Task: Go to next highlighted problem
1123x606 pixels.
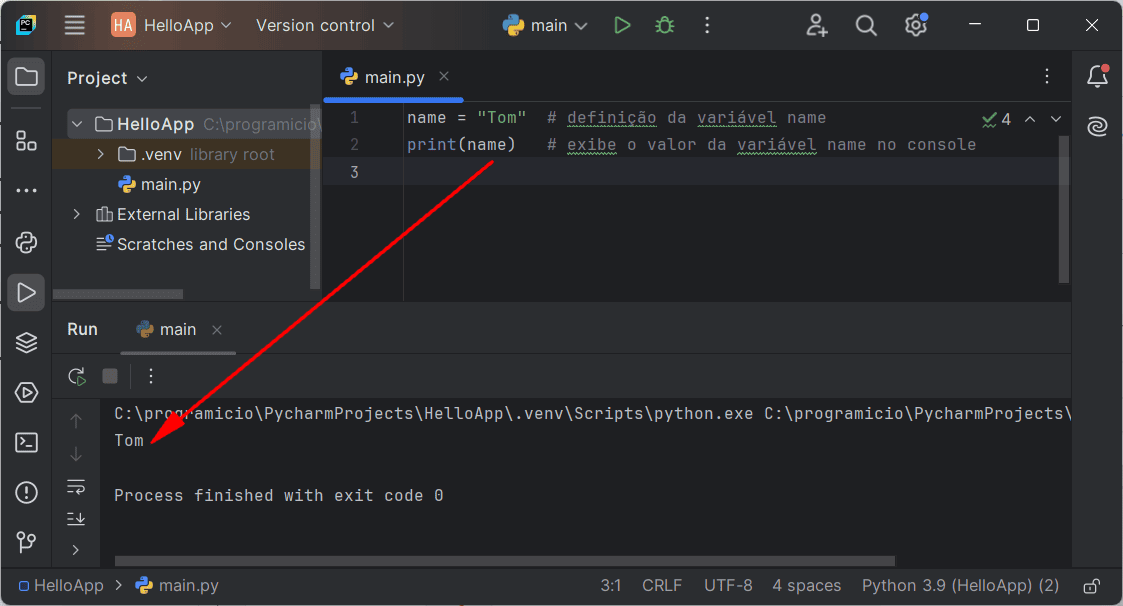Action: coord(1056,119)
